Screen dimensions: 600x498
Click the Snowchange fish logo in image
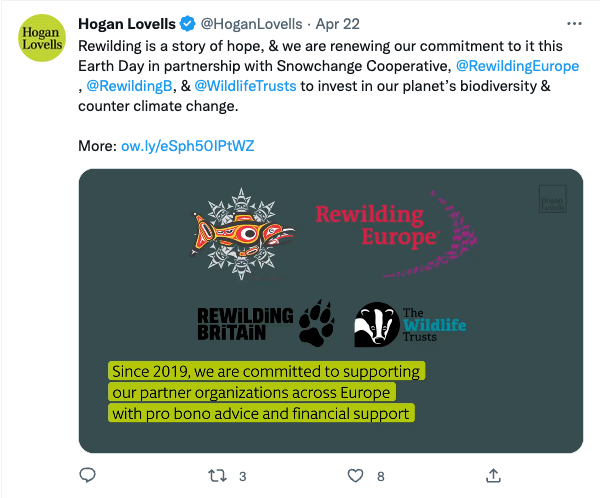click(x=242, y=233)
